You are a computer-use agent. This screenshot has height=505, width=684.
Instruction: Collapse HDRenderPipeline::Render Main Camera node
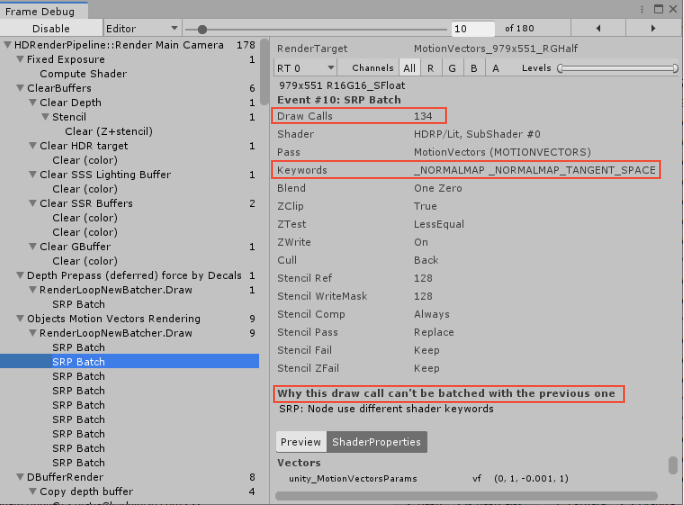7,45
